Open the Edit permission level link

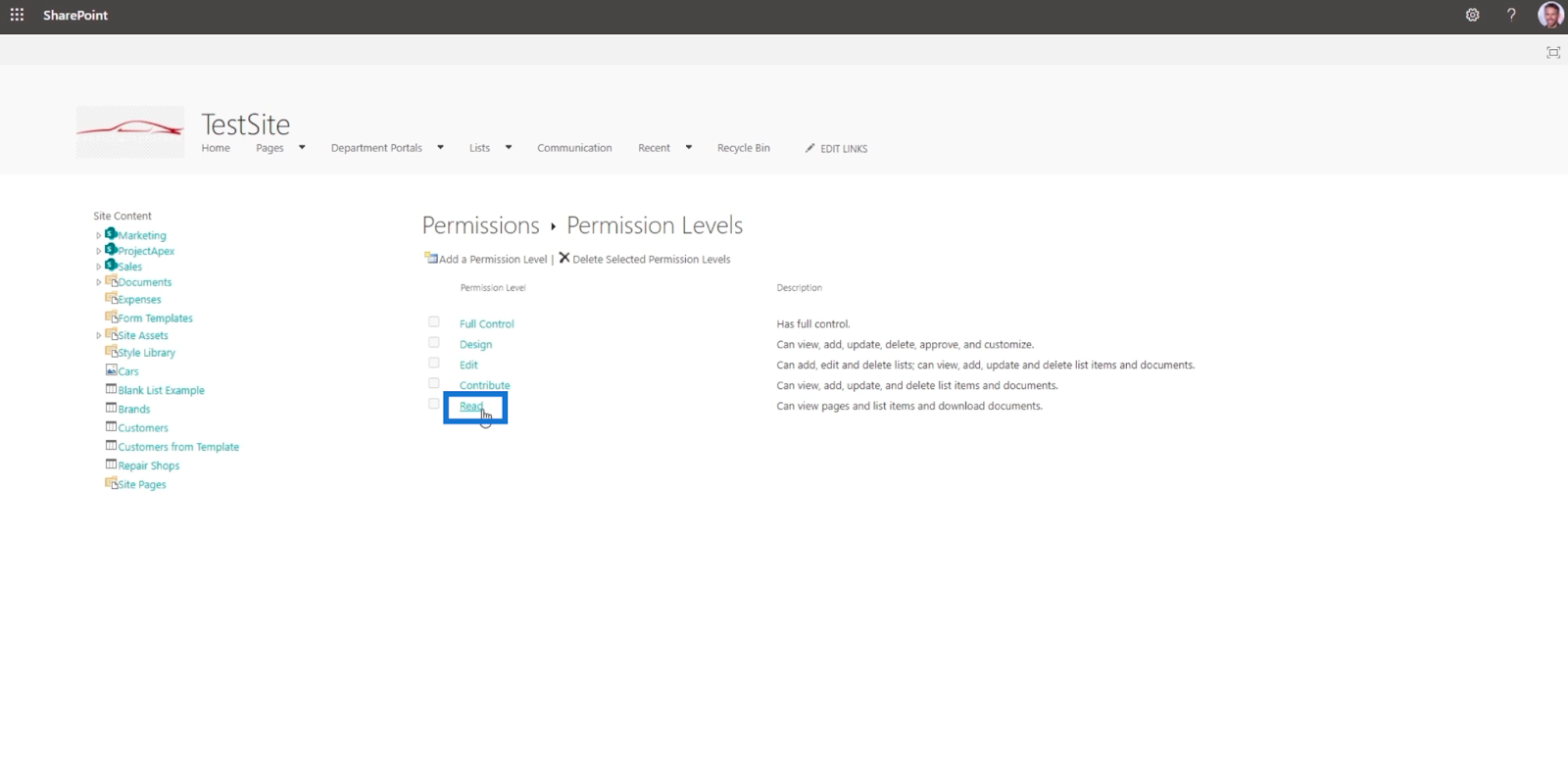click(x=468, y=365)
